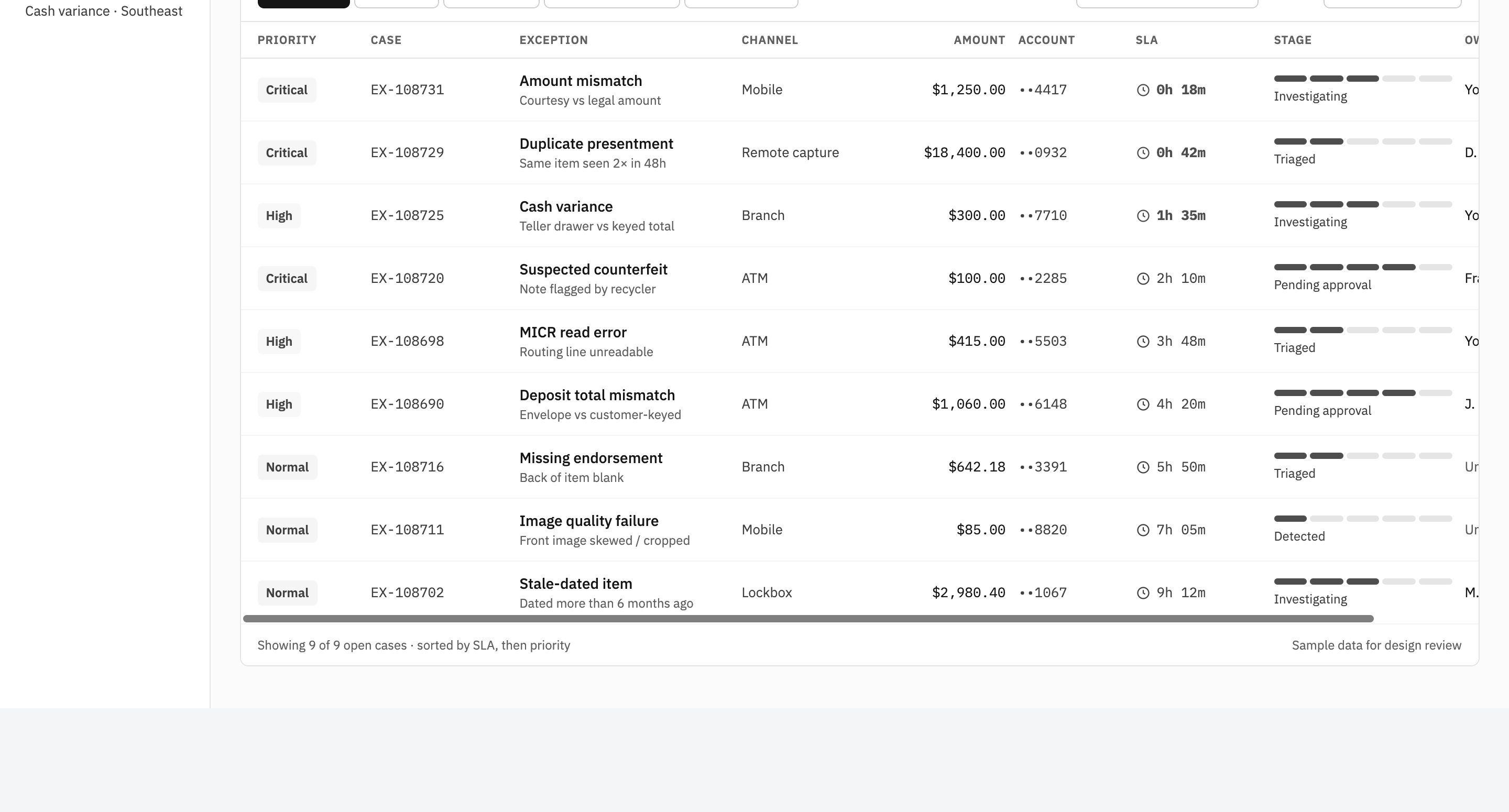The width and height of the screenshot is (1509, 812).
Task: Click the clock icon beside 5h 50m
Action: [x=1143, y=467]
